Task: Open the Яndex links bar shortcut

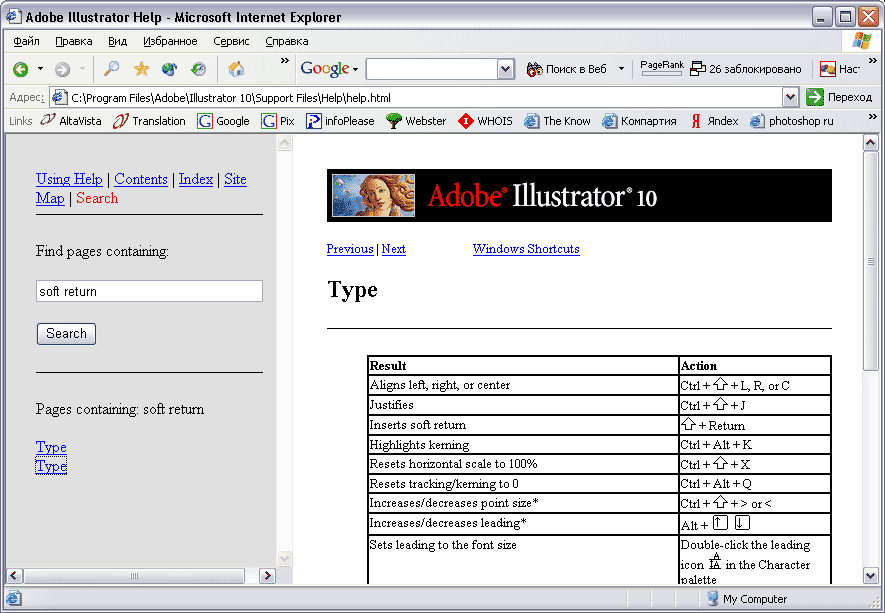Action: [714, 121]
